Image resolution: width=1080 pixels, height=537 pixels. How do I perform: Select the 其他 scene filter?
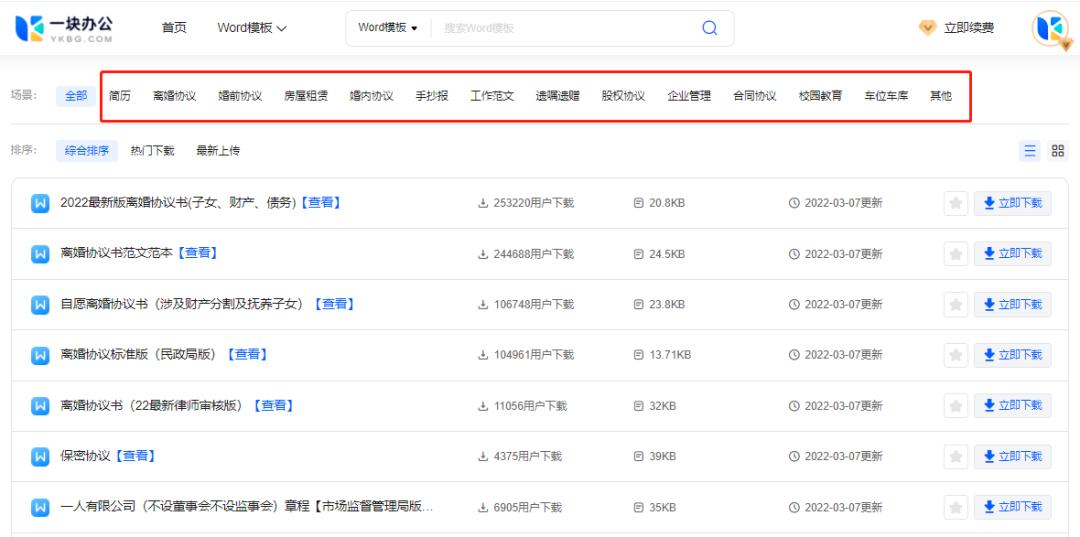(x=941, y=96)
